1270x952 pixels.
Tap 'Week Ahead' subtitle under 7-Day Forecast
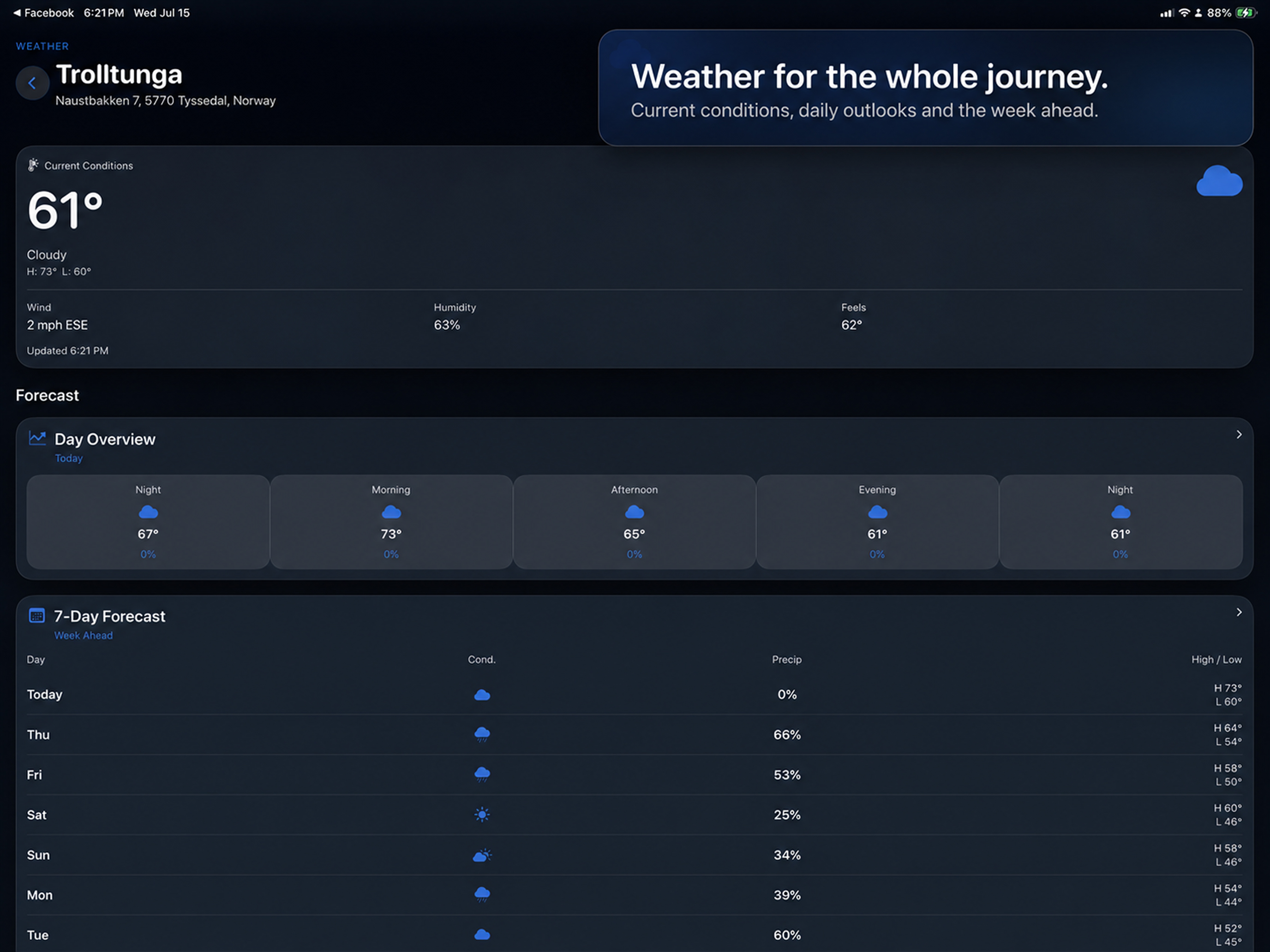tap(83, 635)
